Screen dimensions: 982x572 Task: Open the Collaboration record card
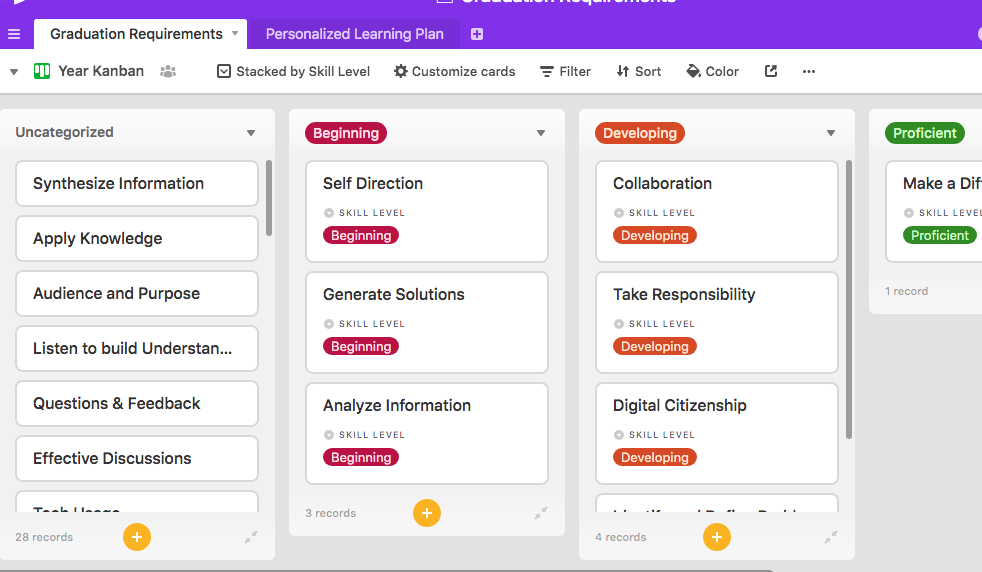pyautogui.click(x=716, y=210)
